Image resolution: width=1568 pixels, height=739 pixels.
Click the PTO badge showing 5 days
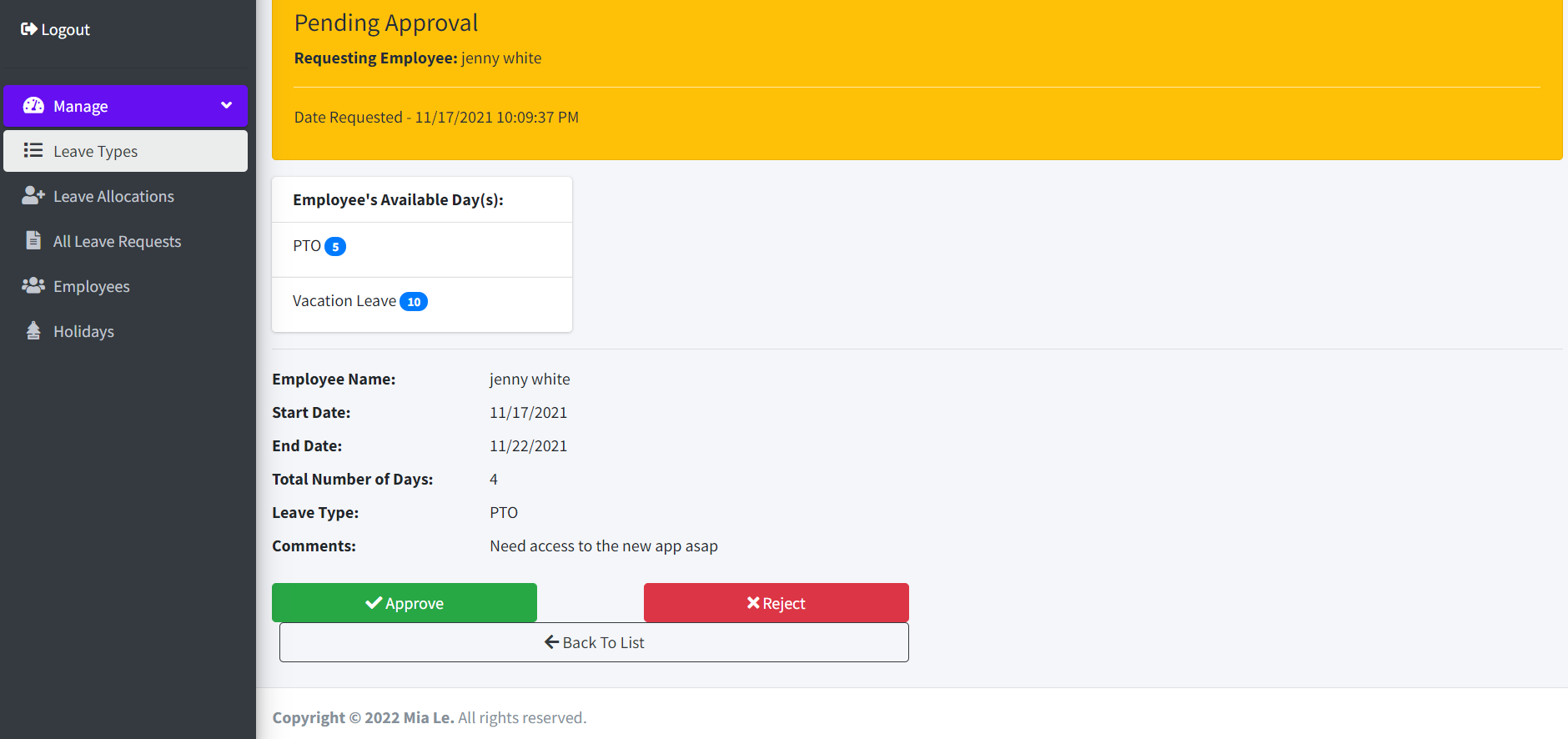(x=335, y=245)
